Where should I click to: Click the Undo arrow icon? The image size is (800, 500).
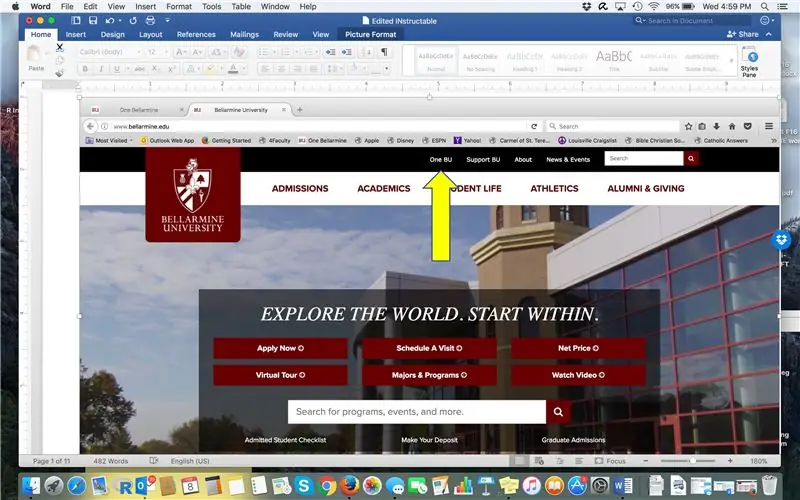tap(110, 20)
